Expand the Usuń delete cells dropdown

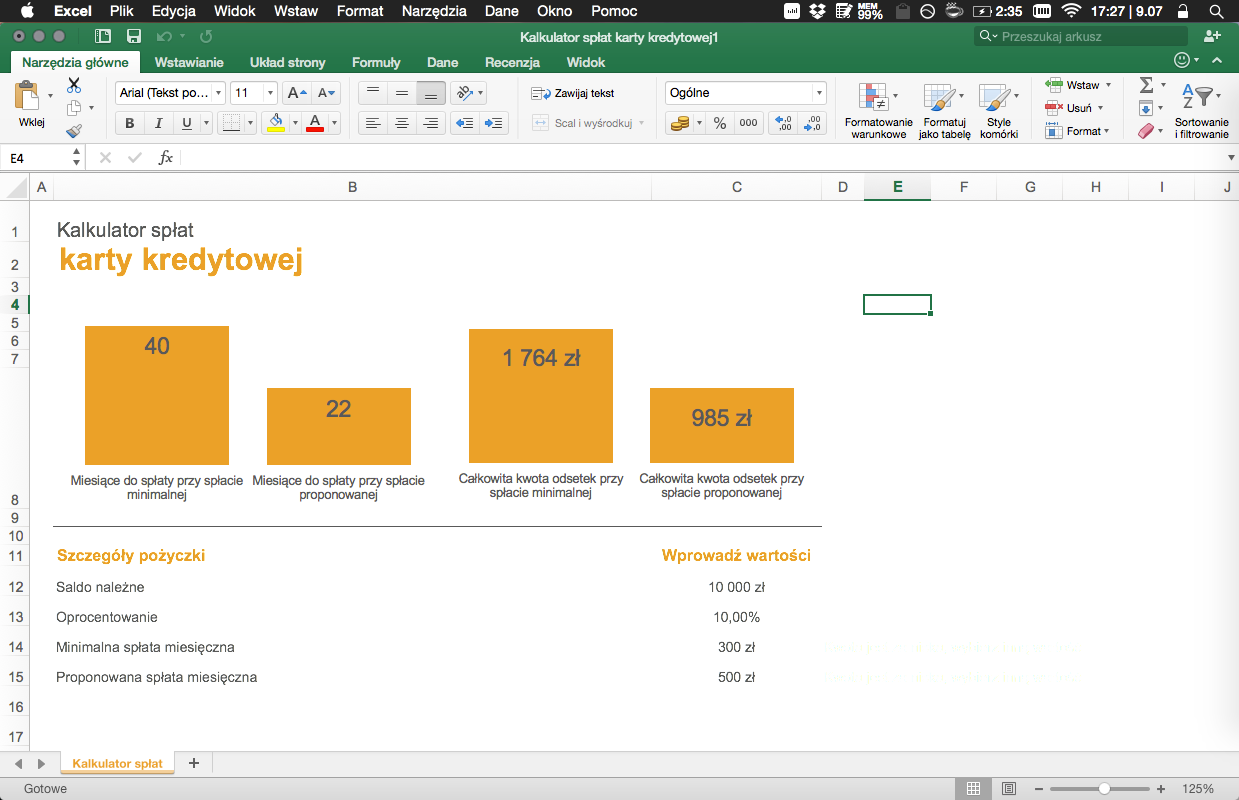pyautogui.click(x=1100, y=108)
